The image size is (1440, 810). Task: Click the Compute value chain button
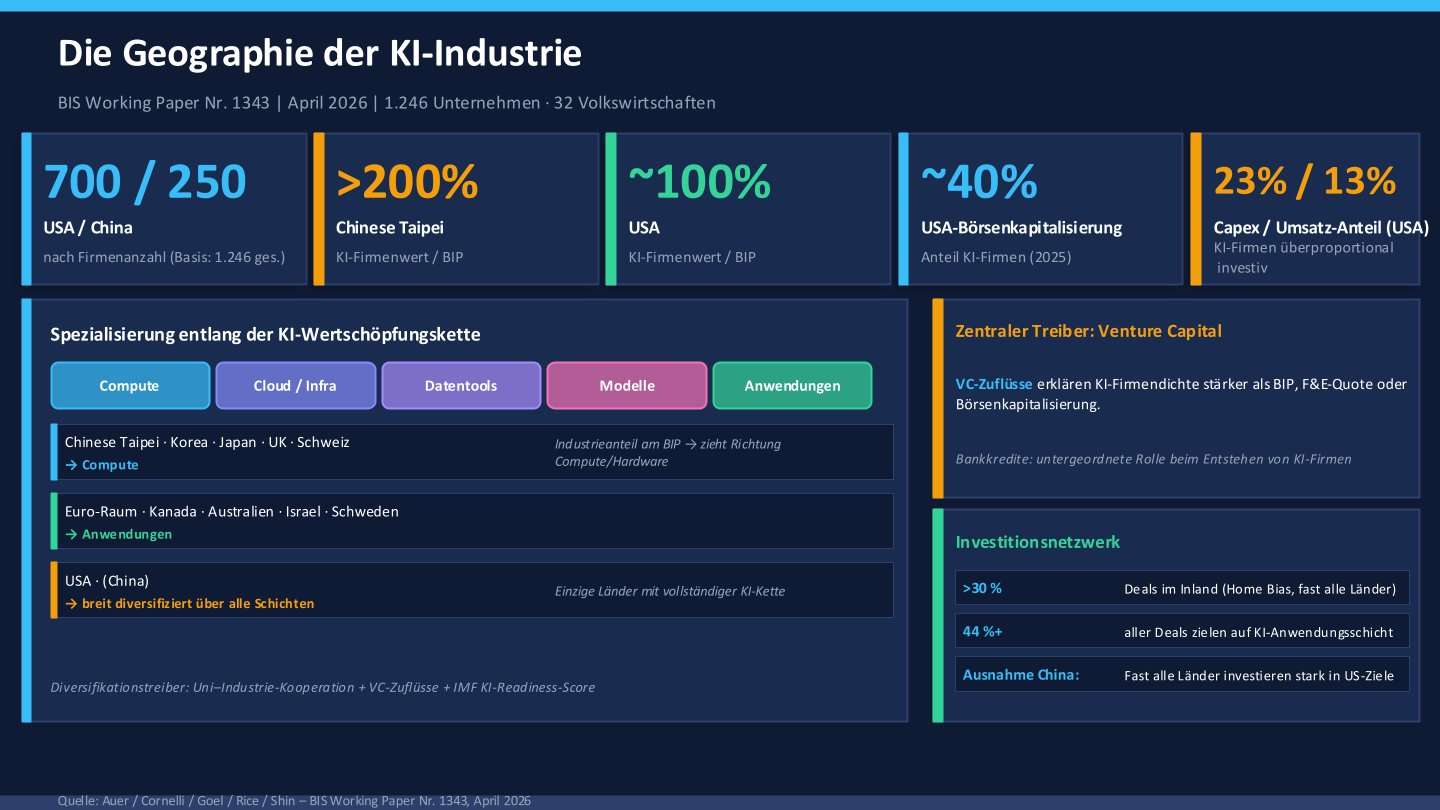[130, 386]
